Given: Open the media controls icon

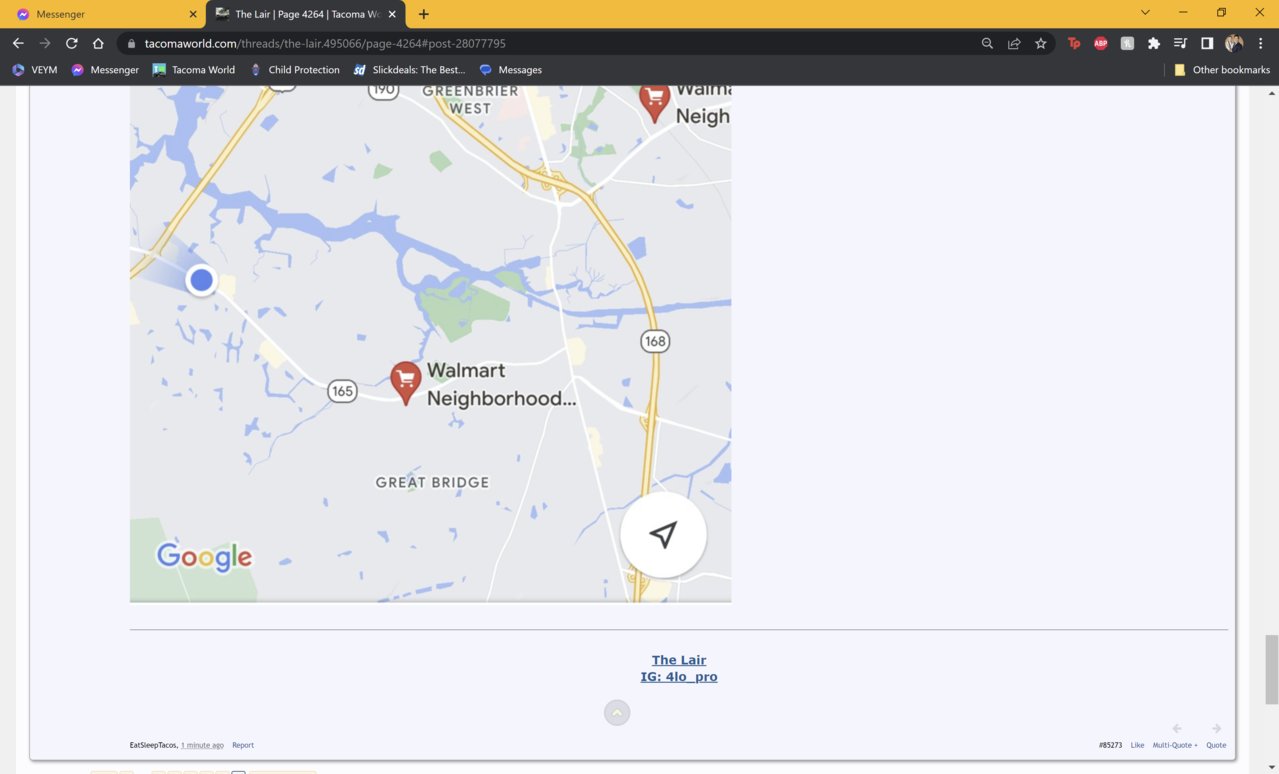Looking at the screenshot, I should pyautogui.click(x=1181, y=43).
